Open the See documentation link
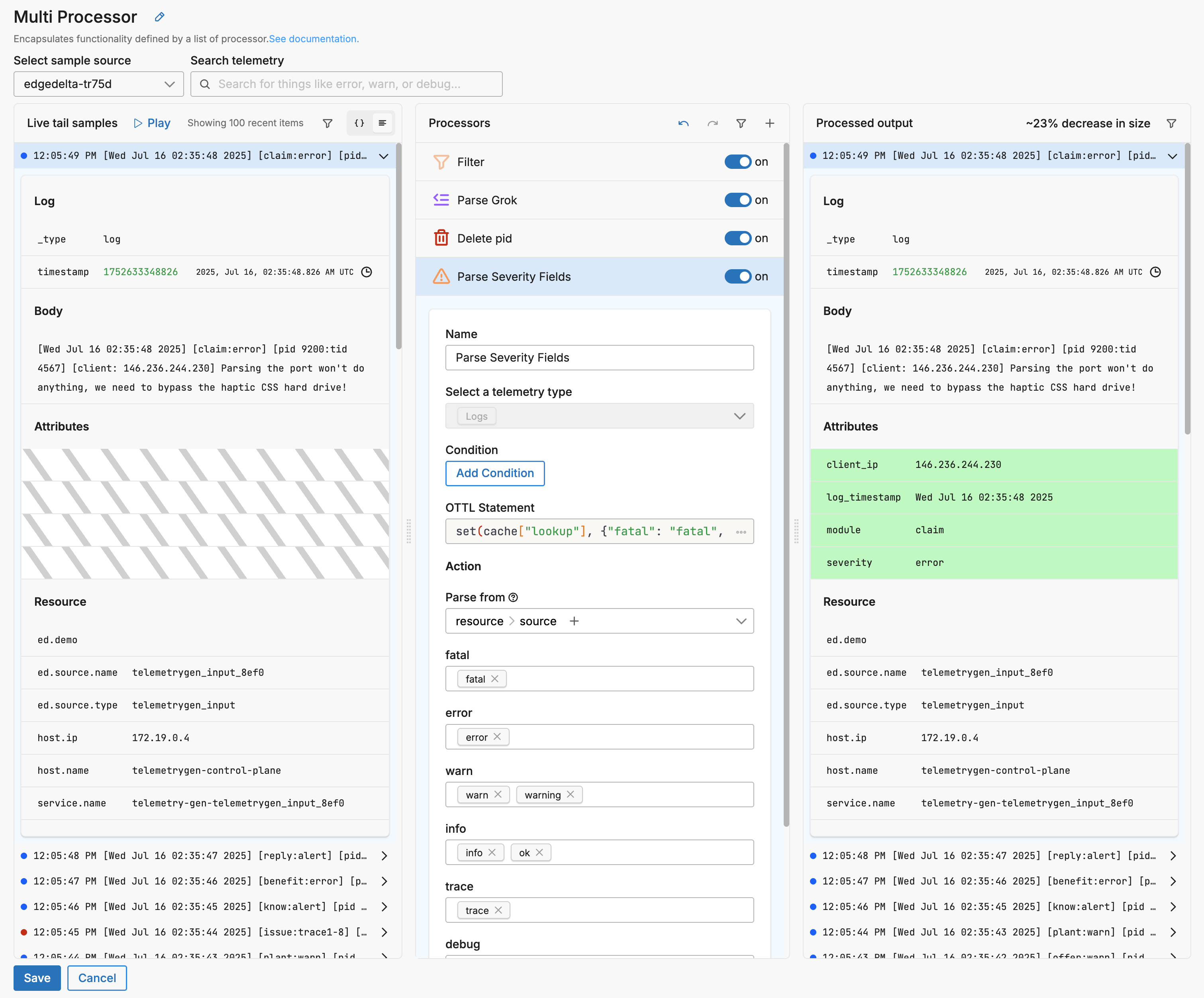1204x998 pixels. [x=314, y=39]
